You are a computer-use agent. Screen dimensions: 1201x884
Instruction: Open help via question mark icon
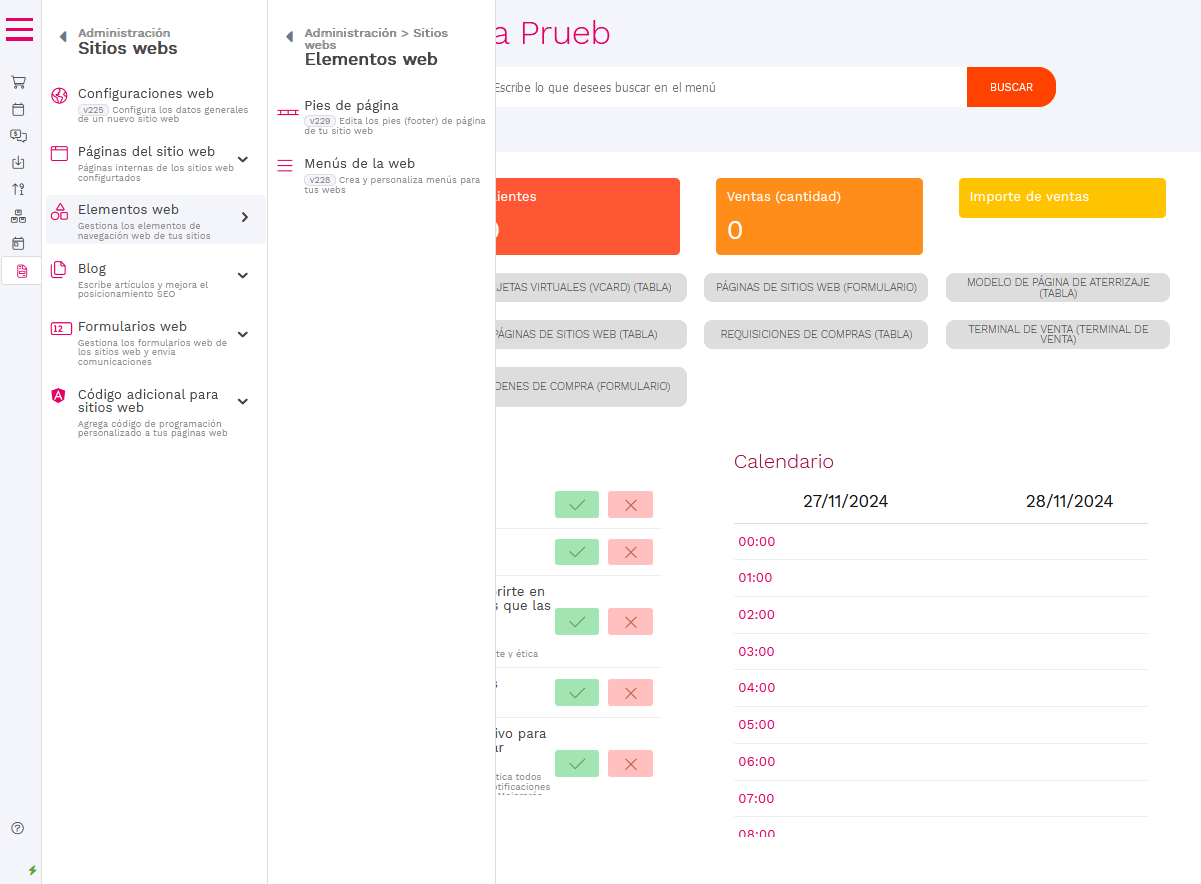17,828
